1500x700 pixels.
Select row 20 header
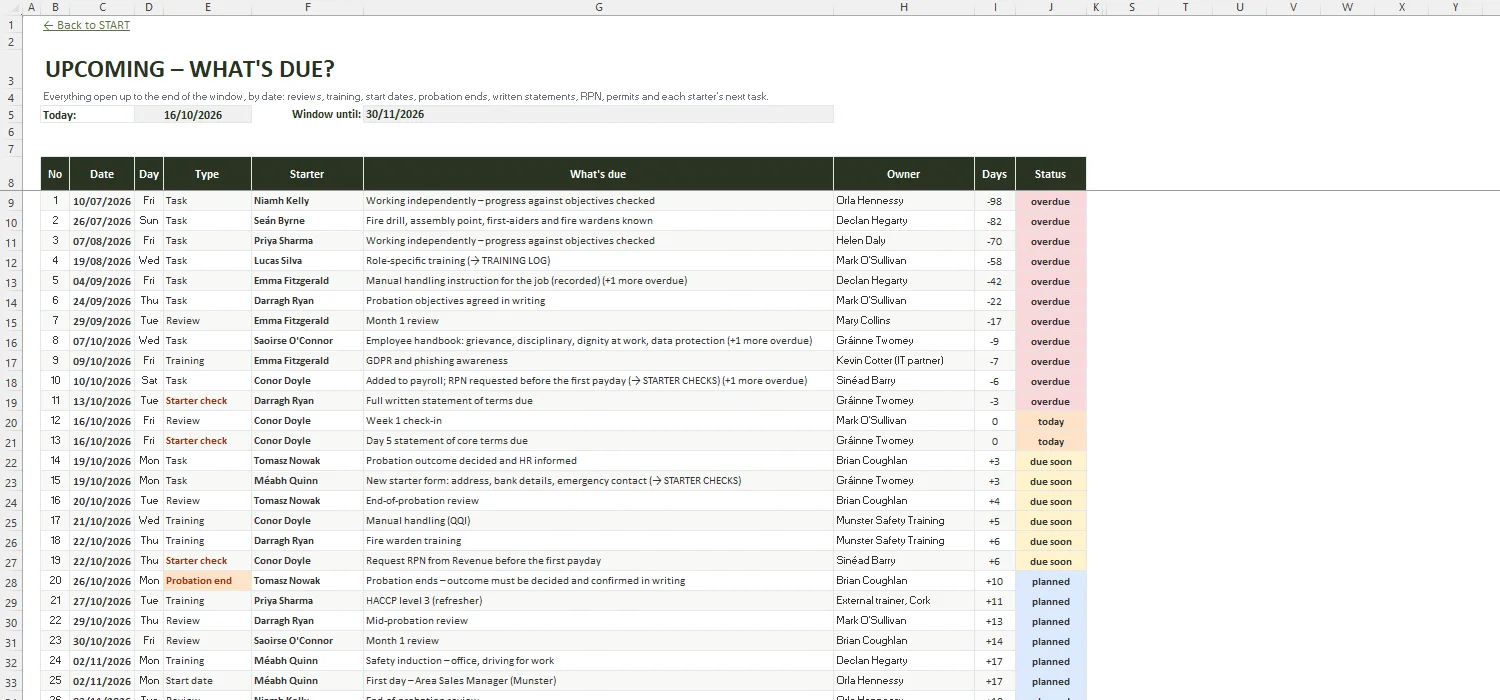pos(11,421)
